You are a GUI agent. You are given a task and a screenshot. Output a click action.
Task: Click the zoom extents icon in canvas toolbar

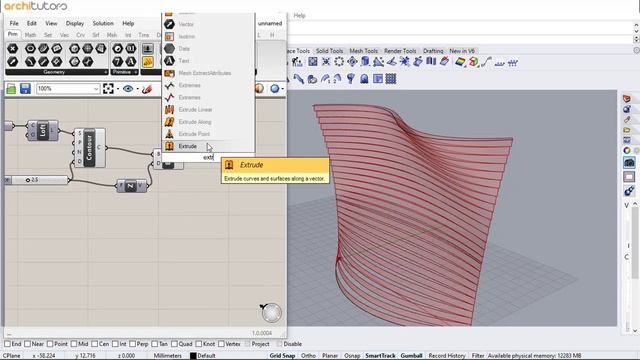point(108,89)
